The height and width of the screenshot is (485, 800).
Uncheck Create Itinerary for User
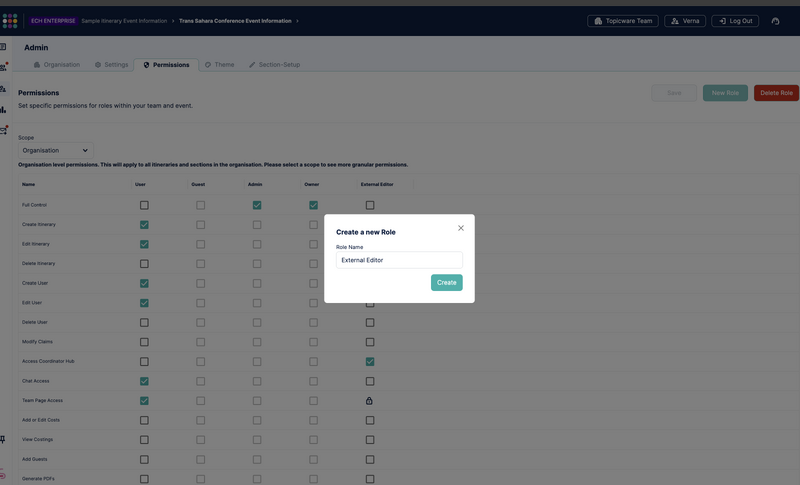(144, 224)
